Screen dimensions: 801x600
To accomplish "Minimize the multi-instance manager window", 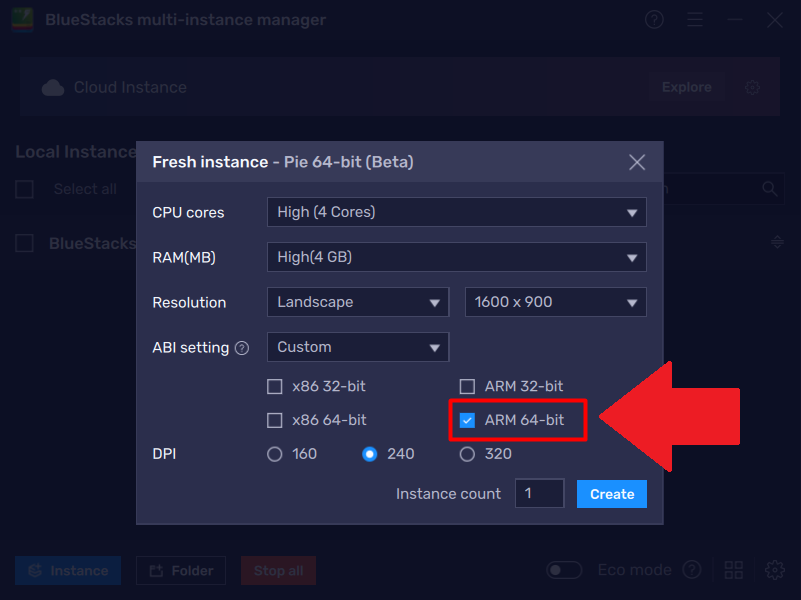I will 735,20.
